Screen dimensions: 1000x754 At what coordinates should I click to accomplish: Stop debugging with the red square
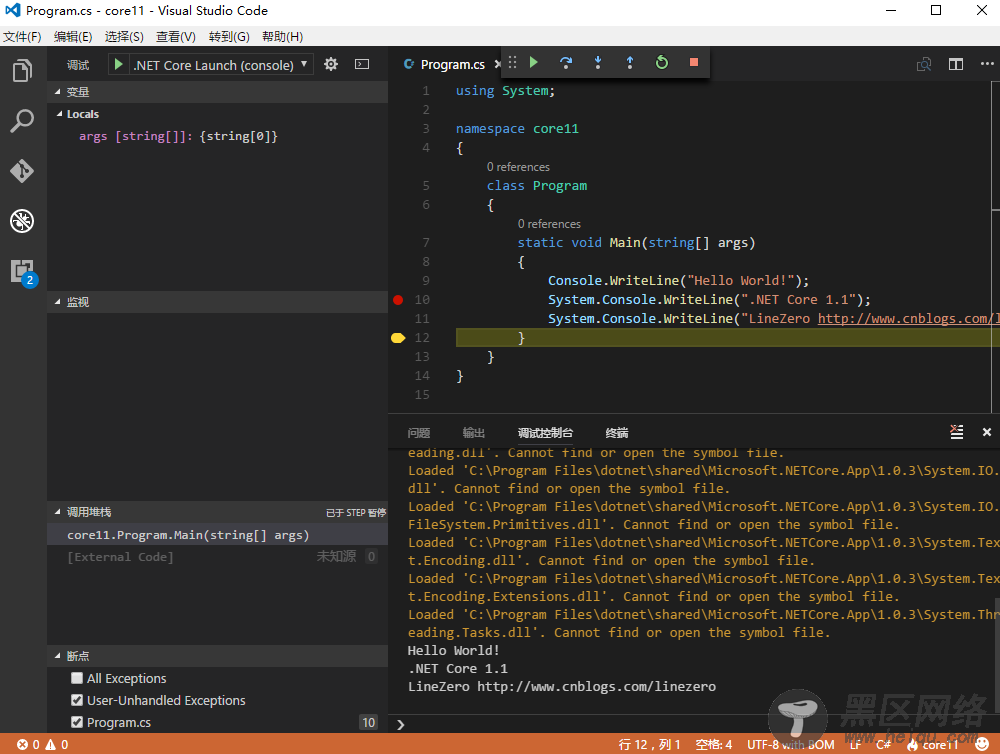tap(694, 62)
